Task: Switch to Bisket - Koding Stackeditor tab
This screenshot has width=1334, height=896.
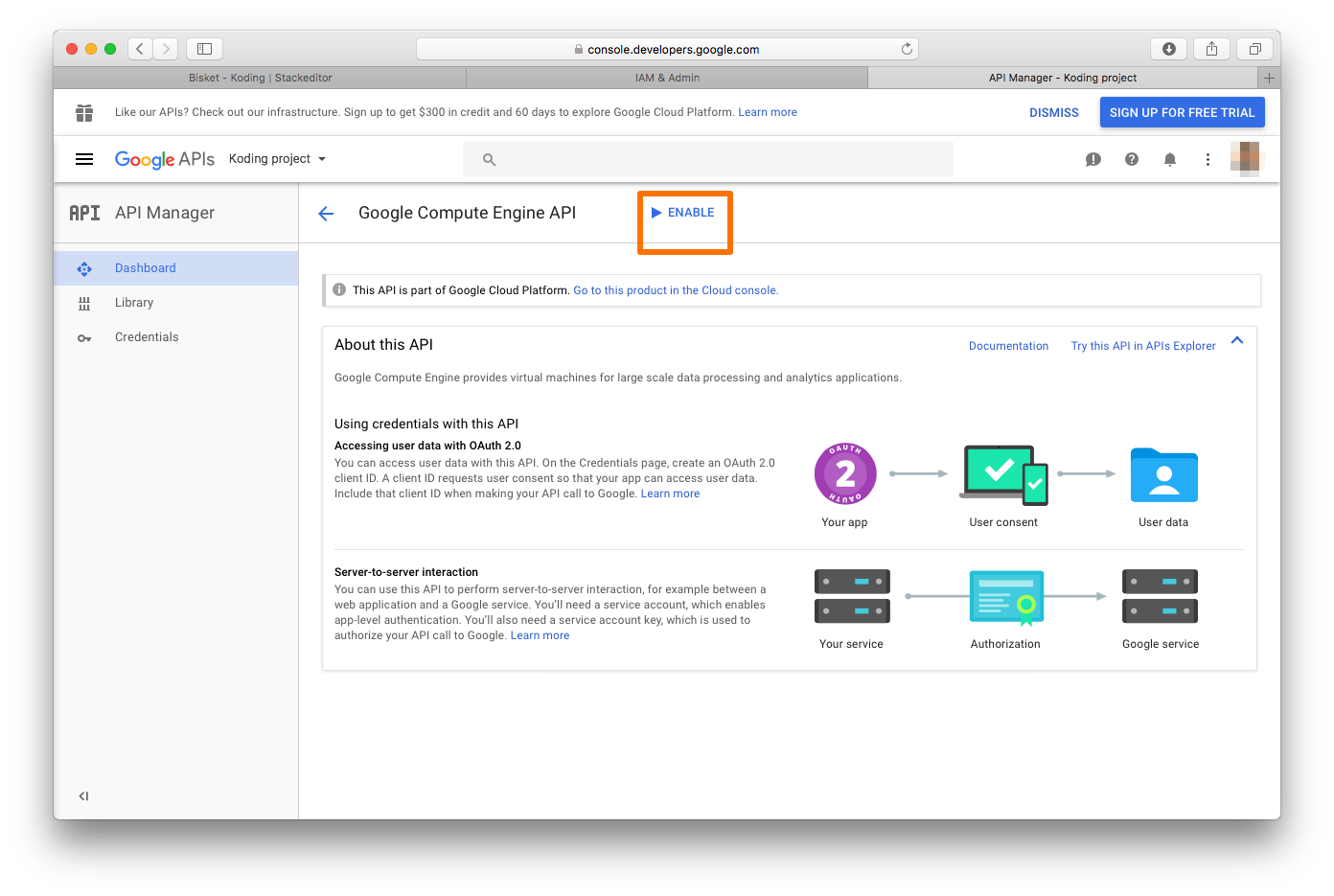Action: click(x=260, y=78)
